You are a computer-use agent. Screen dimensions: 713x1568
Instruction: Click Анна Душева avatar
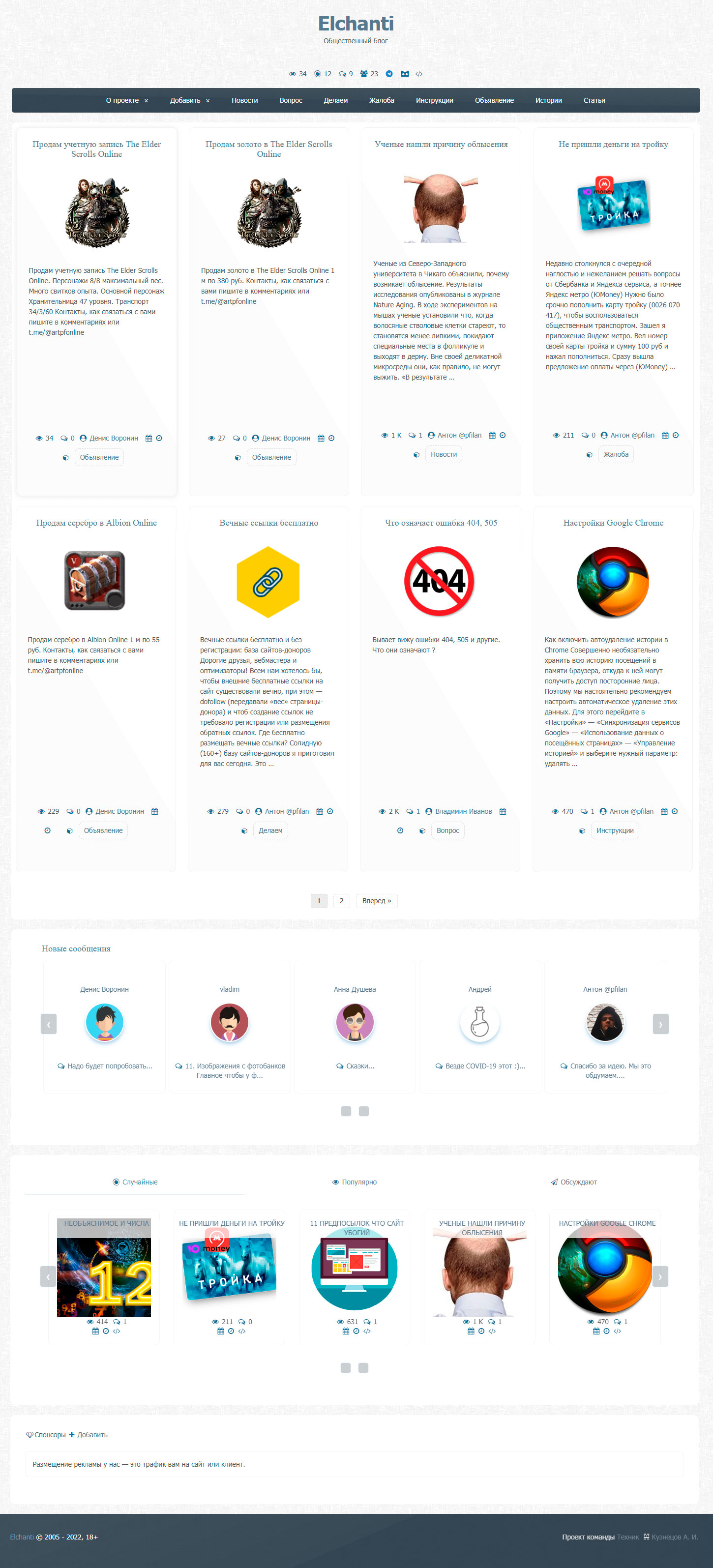click(x=355, y=1023)
